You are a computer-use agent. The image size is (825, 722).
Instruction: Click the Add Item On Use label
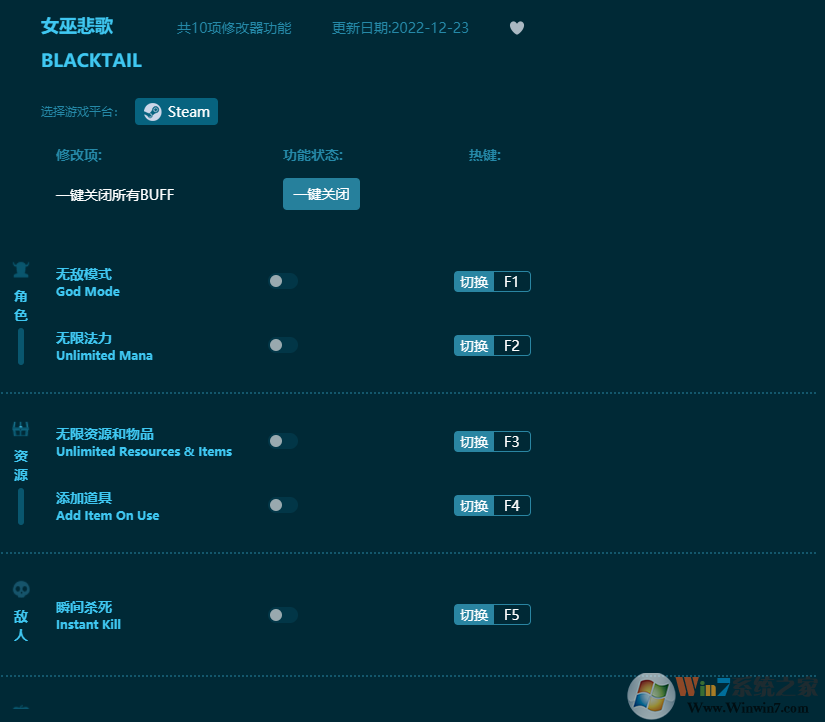click(x=107, y=516)
